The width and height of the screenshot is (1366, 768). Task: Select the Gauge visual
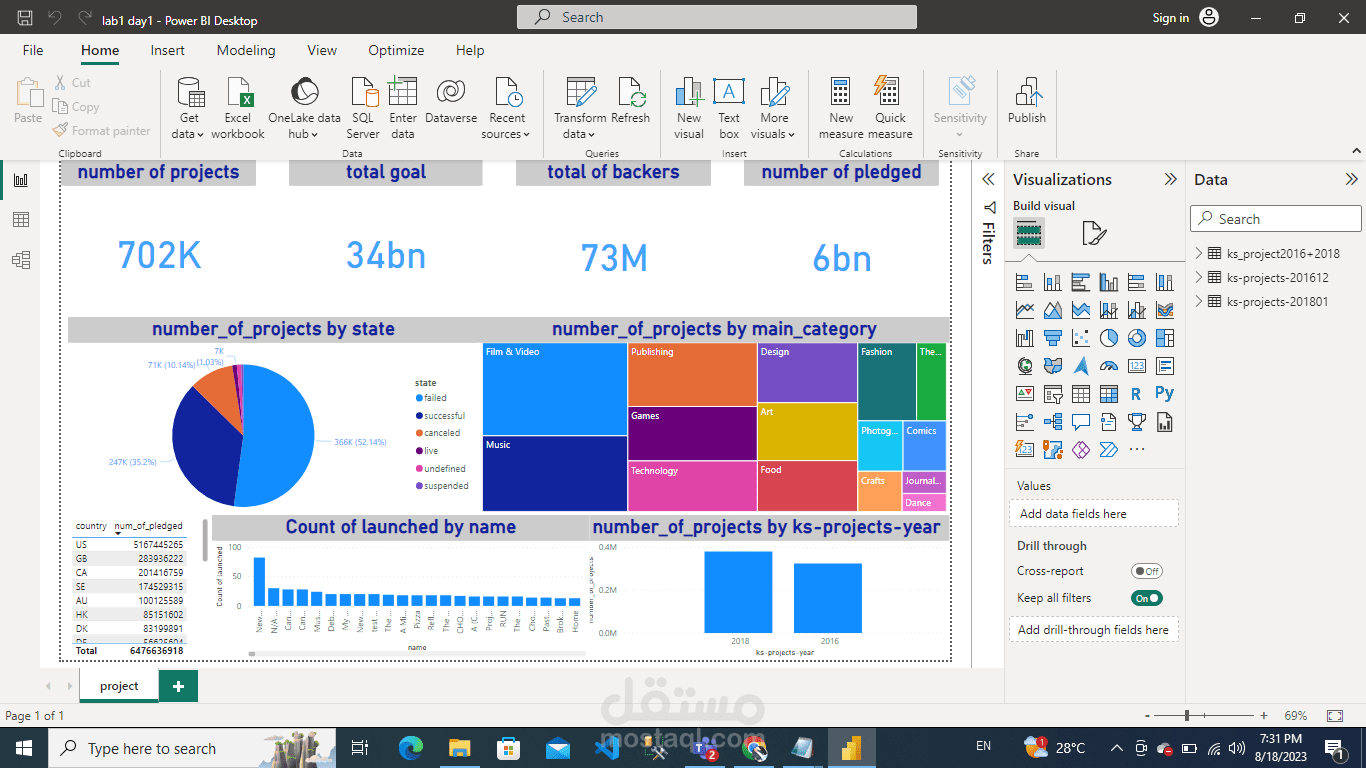[1108, 366]
